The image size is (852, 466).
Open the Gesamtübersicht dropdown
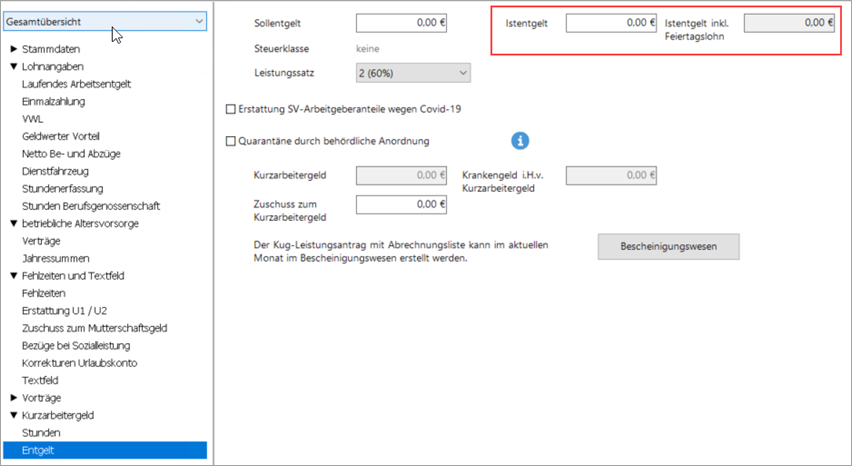tap(105, 22)
